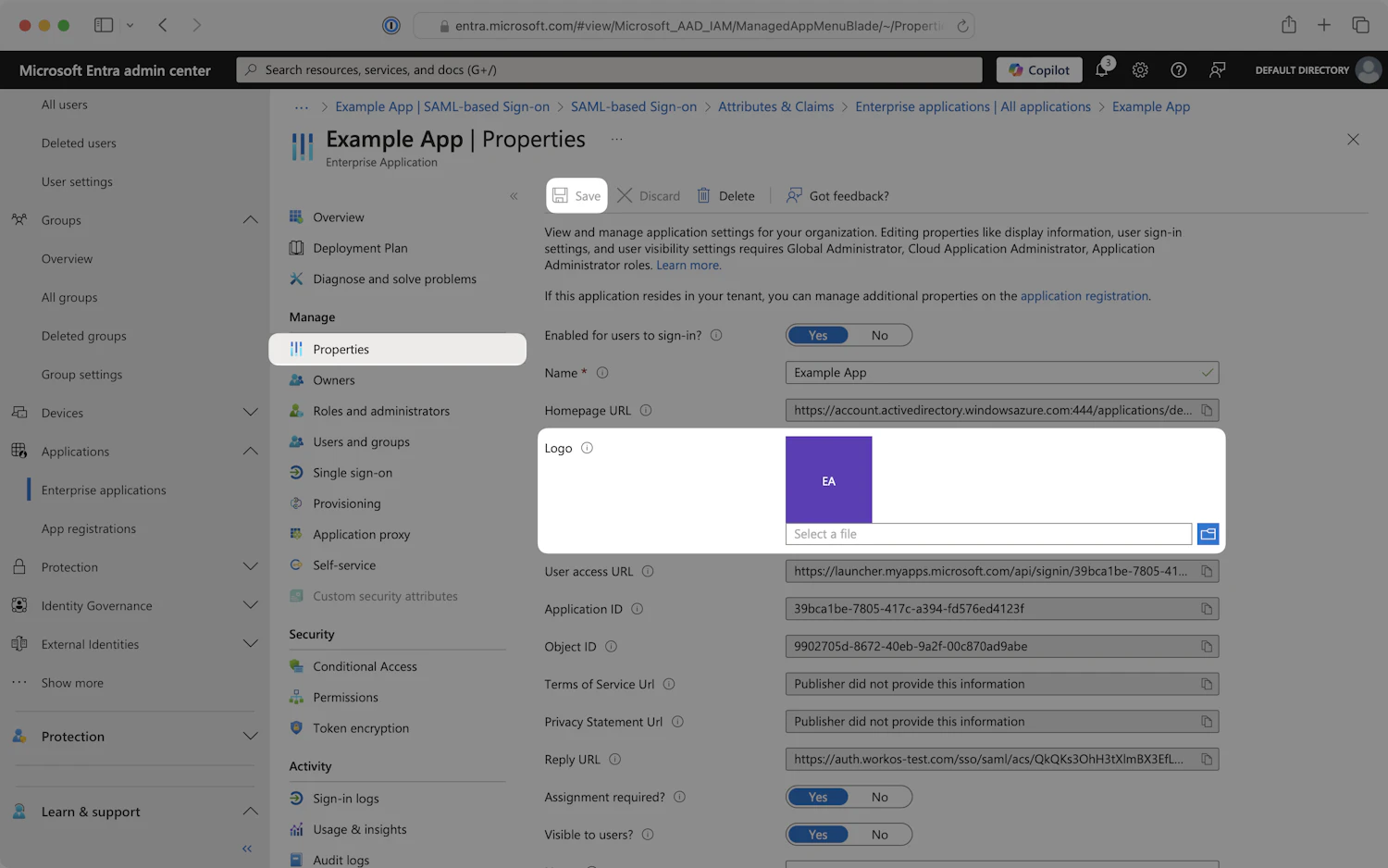Show info tooltip for Logo
This screenshot has width=1388, height=868.
(587, 448)
